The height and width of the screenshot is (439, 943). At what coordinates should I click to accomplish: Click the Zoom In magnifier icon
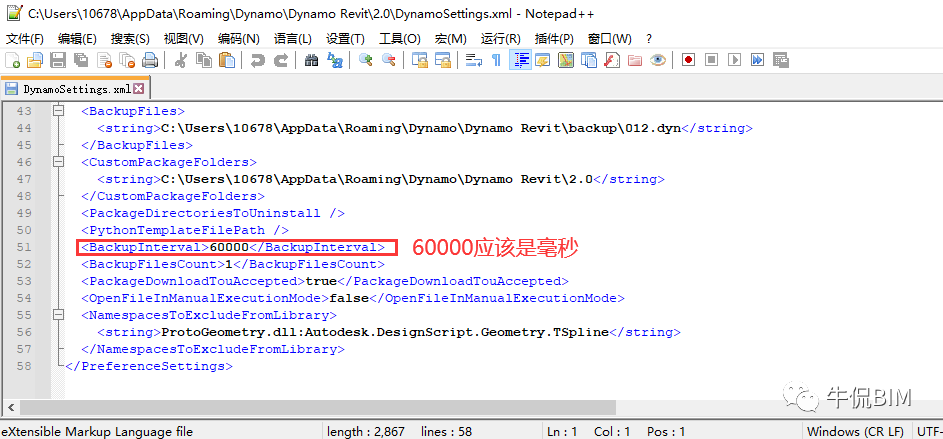[x=365, y=60]
